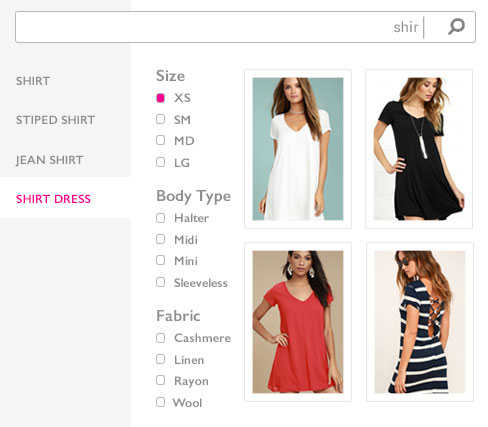View the navy striped dress product

(420, 322)
